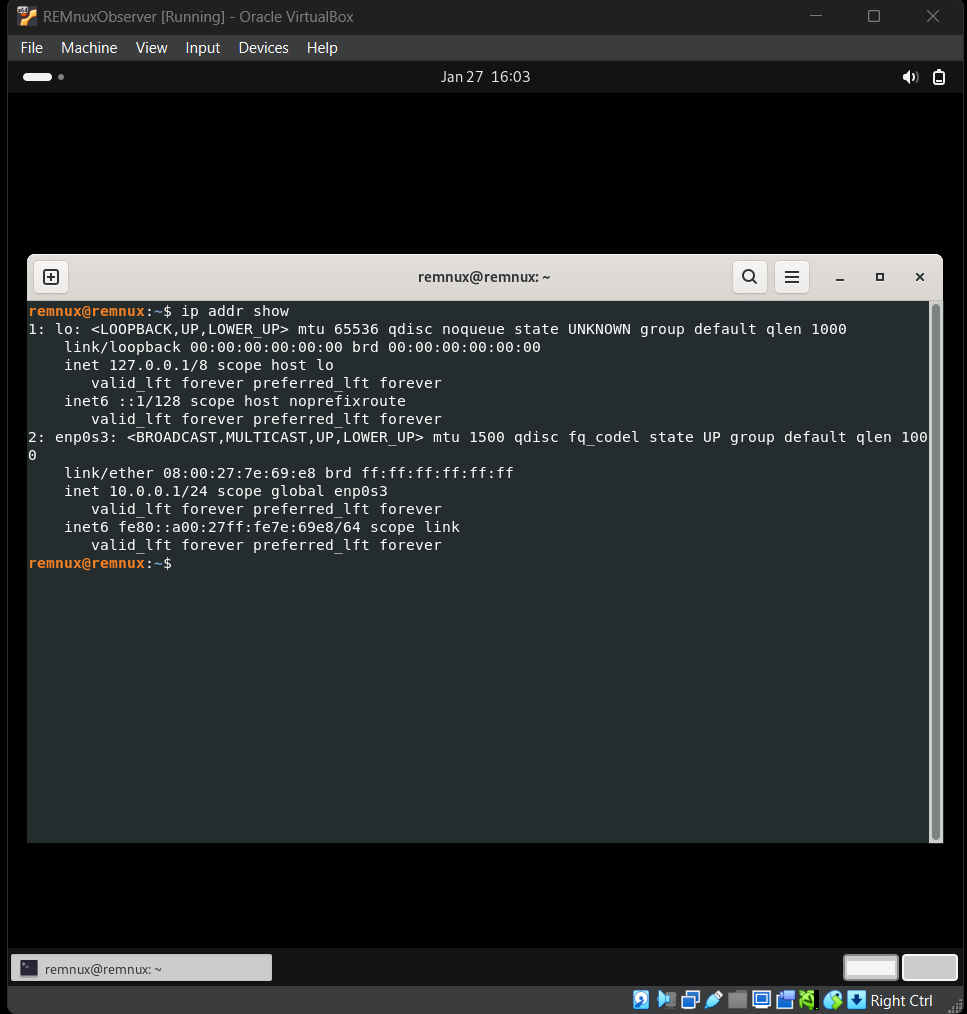Open the Devices menu

coord(263,47)
